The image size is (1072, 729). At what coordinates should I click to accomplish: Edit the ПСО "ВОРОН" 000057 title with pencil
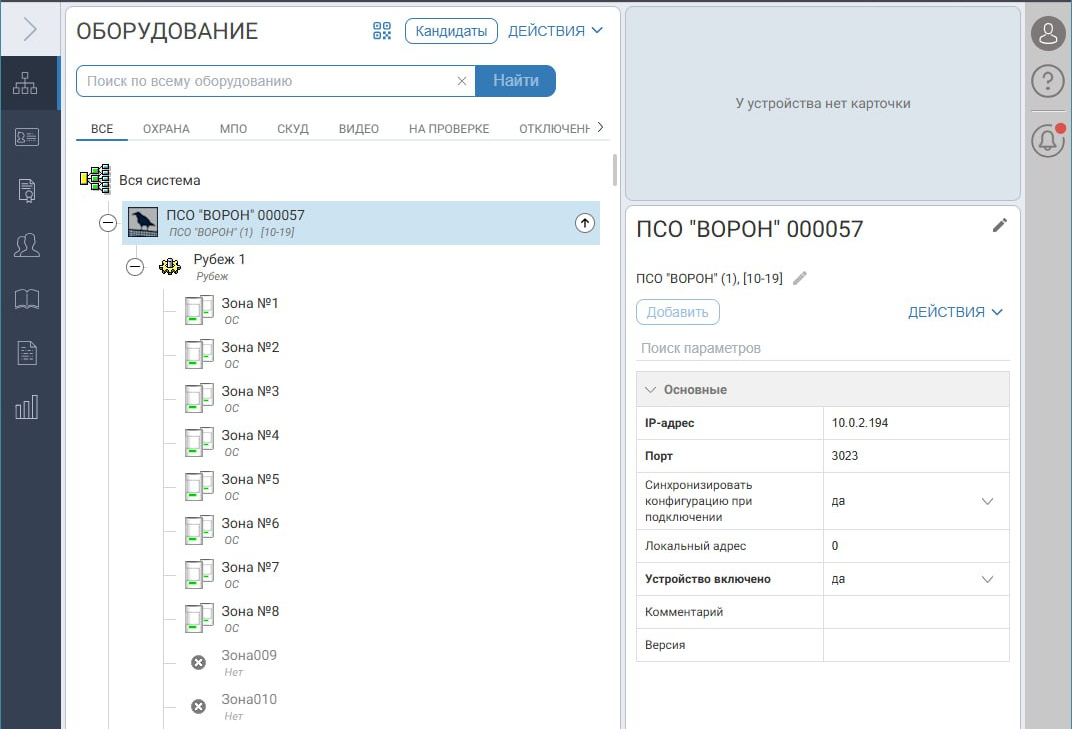(x=999, y=226)
